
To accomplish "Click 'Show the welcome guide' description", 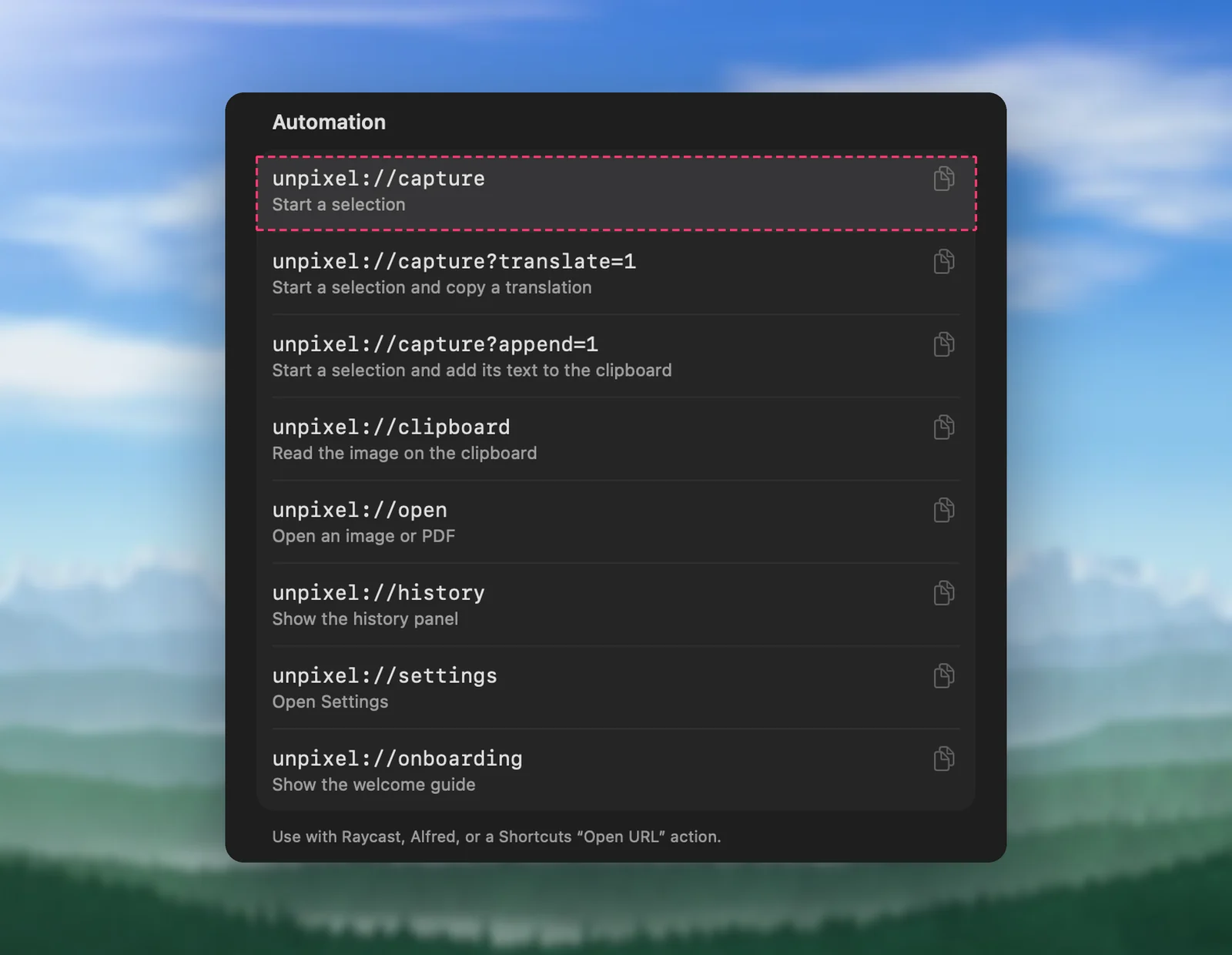I will coord(373,785).
